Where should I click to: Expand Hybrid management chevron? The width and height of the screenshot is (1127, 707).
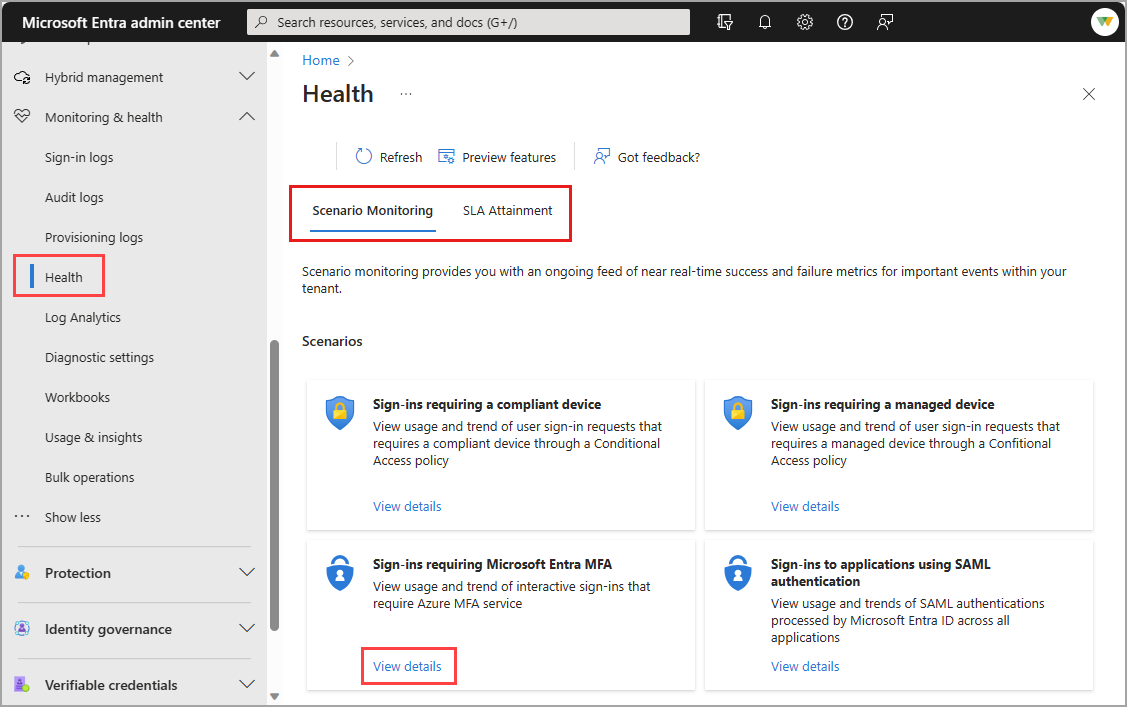247,76
